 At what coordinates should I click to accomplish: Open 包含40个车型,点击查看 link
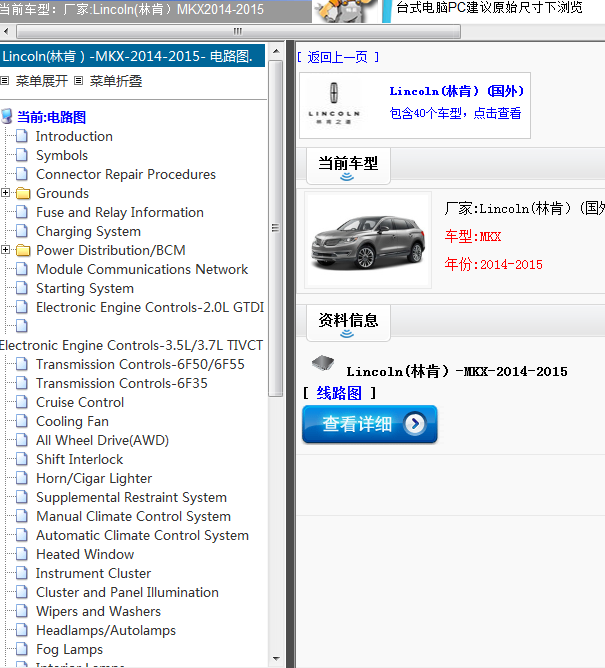(455, 113)
